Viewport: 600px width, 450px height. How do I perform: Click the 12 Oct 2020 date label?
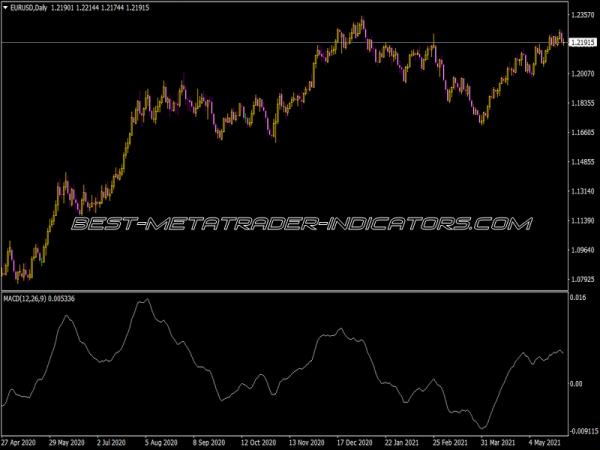(x=258, y=443)
